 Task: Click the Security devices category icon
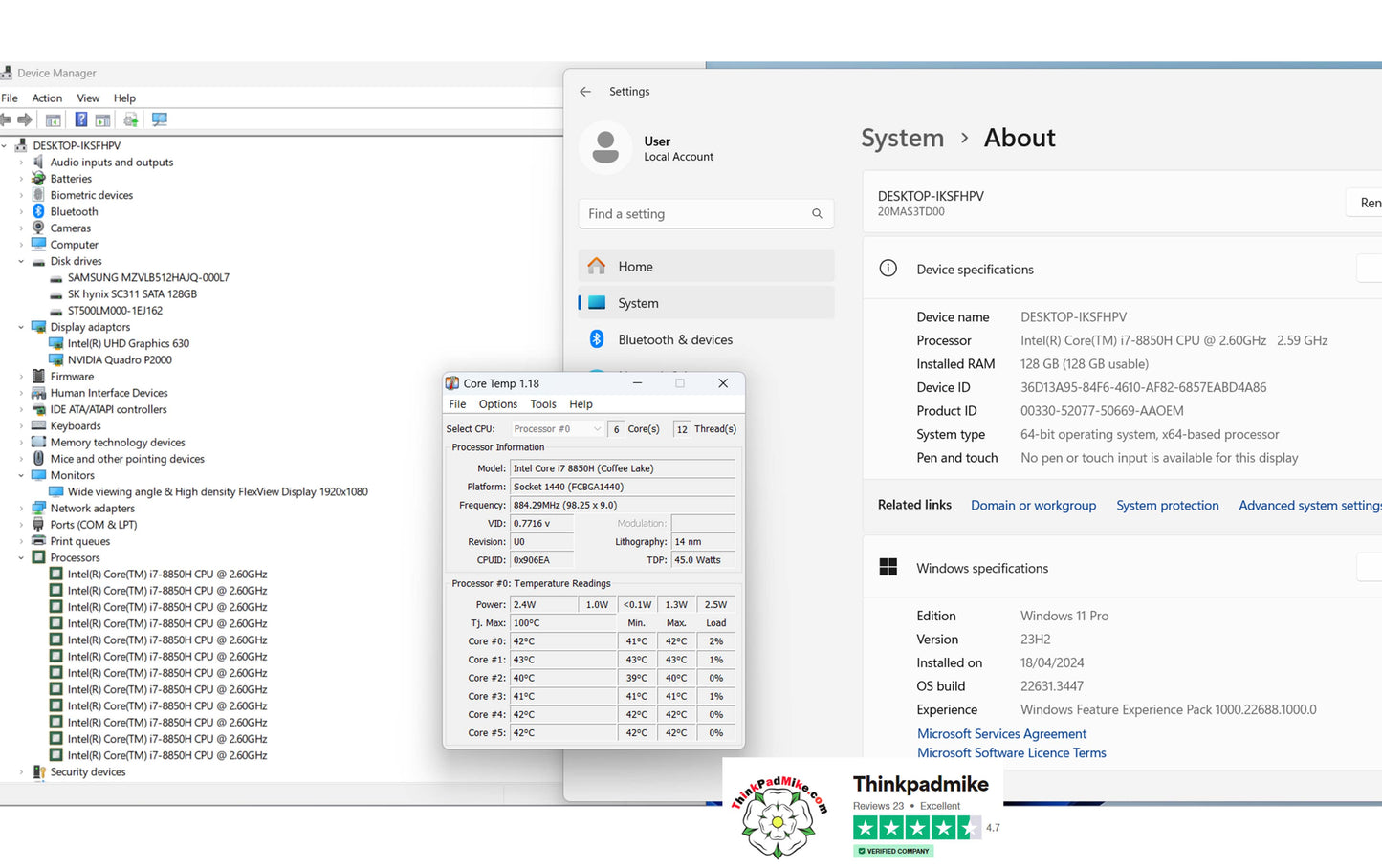click(x=39, y=771)
